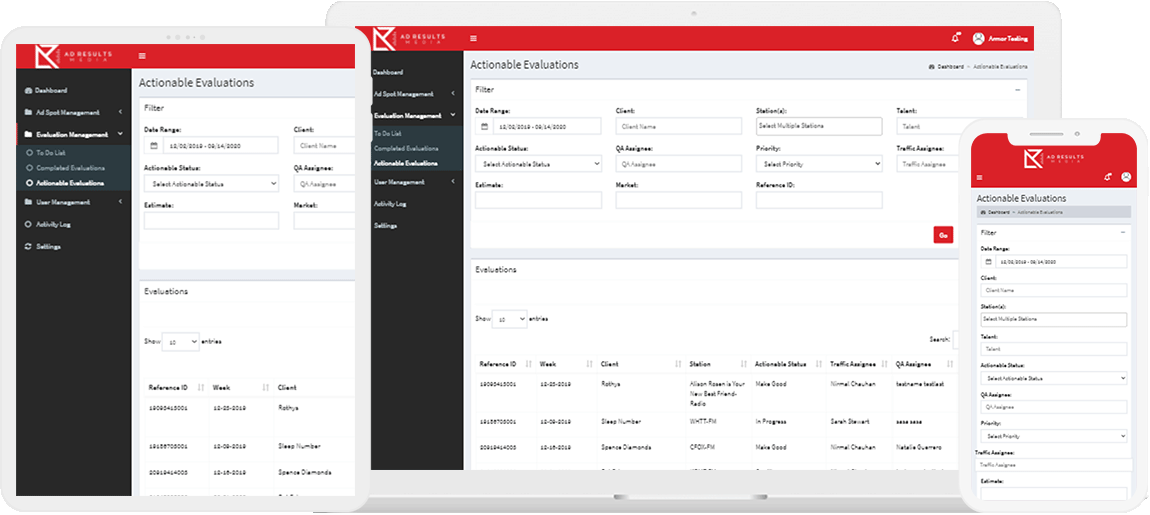Click Evaluation Management folder icon on tablet
The height and width of the screenshot is (515, 1150).
tap(28, 134)
